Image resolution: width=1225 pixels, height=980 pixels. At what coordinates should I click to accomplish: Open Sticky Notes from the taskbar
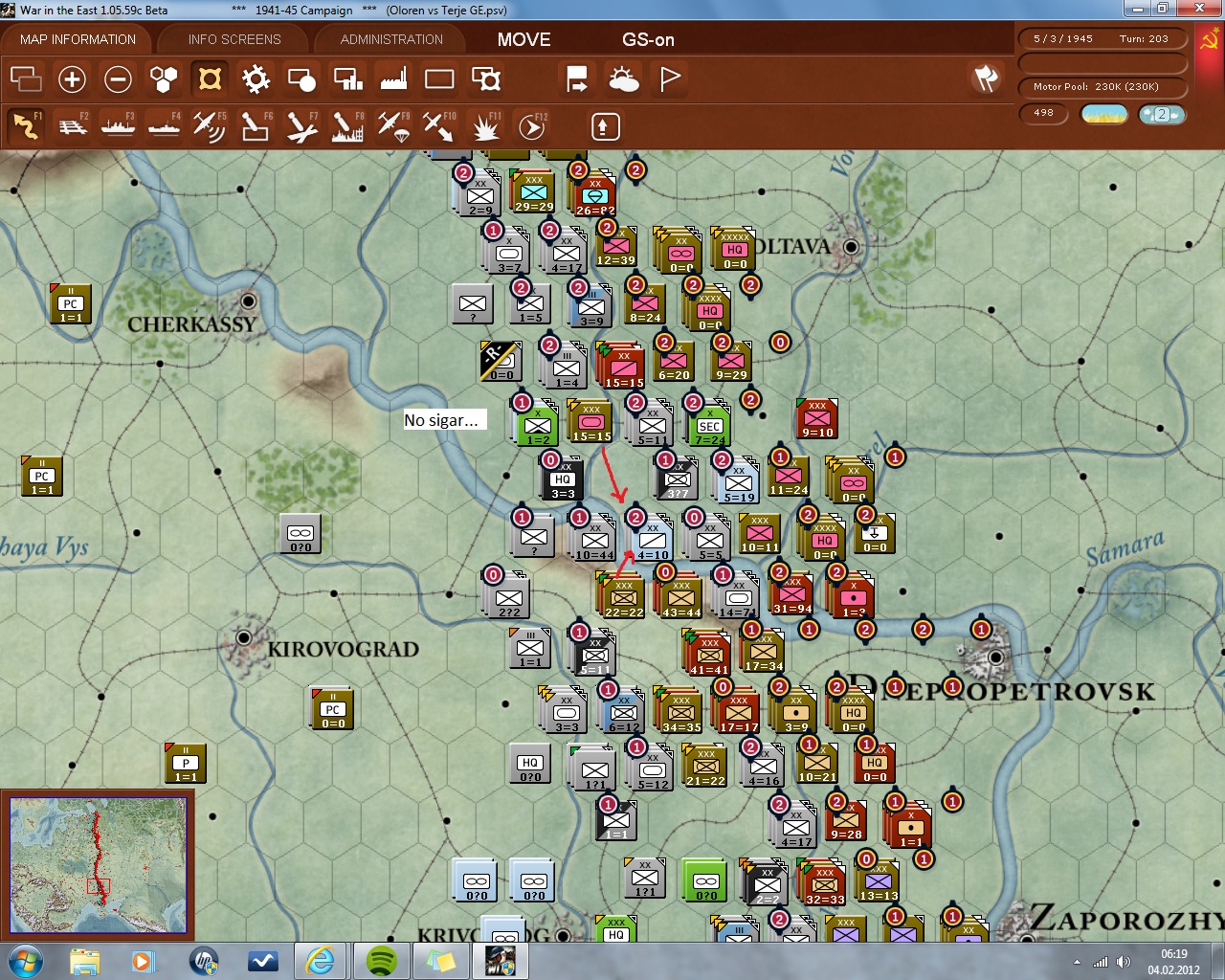439,961
